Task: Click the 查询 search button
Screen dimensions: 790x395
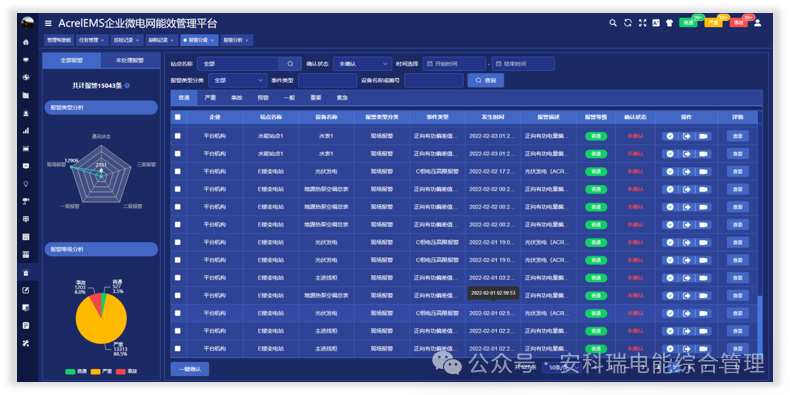Action: tap(486, 81)
